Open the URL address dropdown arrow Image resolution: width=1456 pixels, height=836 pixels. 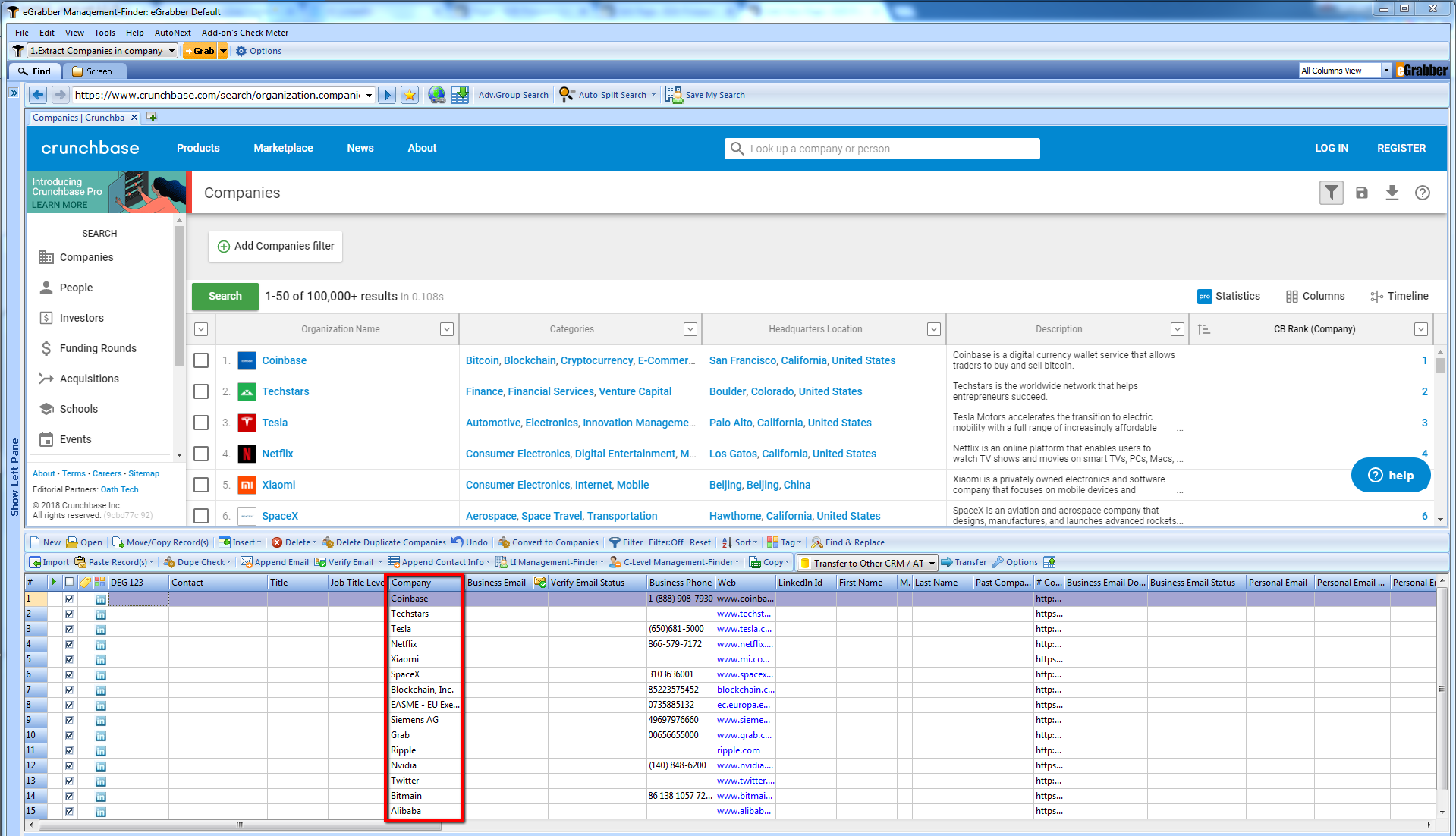pyautogui.click(x=370, y=95)
